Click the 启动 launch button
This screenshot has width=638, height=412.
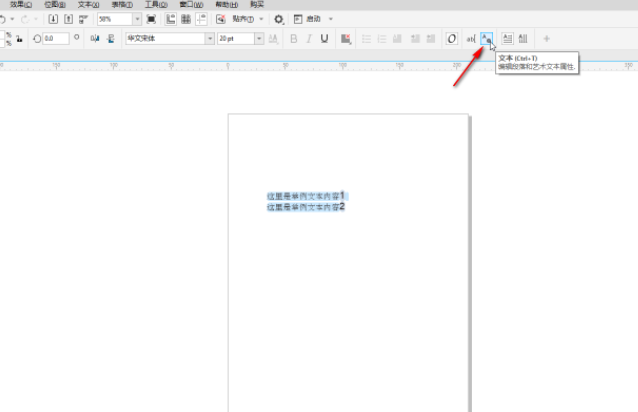pos(312,19)
